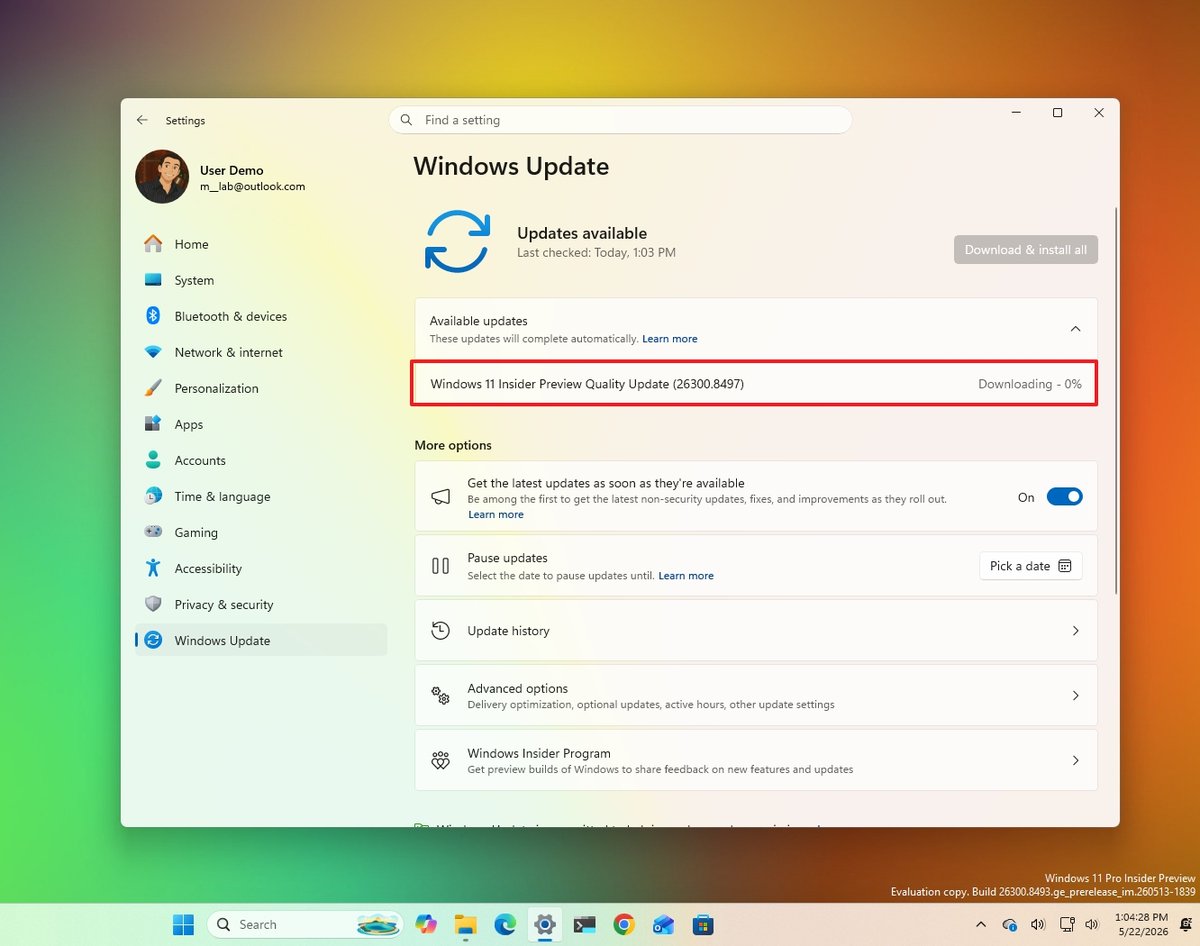Turn off get latest updates toggle
The width and height of the screenshot is (1200, 946).
click(1064, 497)
